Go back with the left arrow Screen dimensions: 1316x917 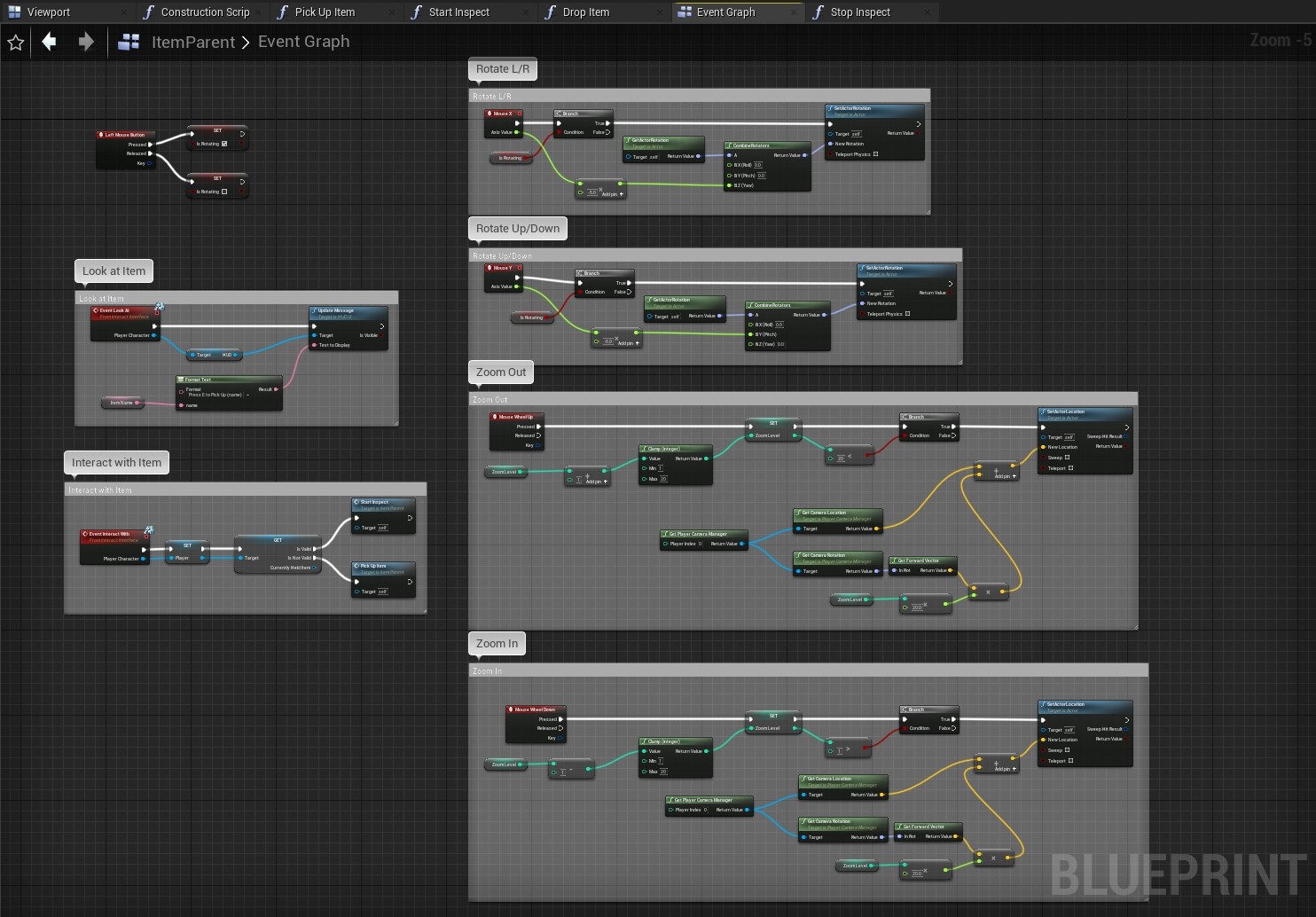coord(49,42)
